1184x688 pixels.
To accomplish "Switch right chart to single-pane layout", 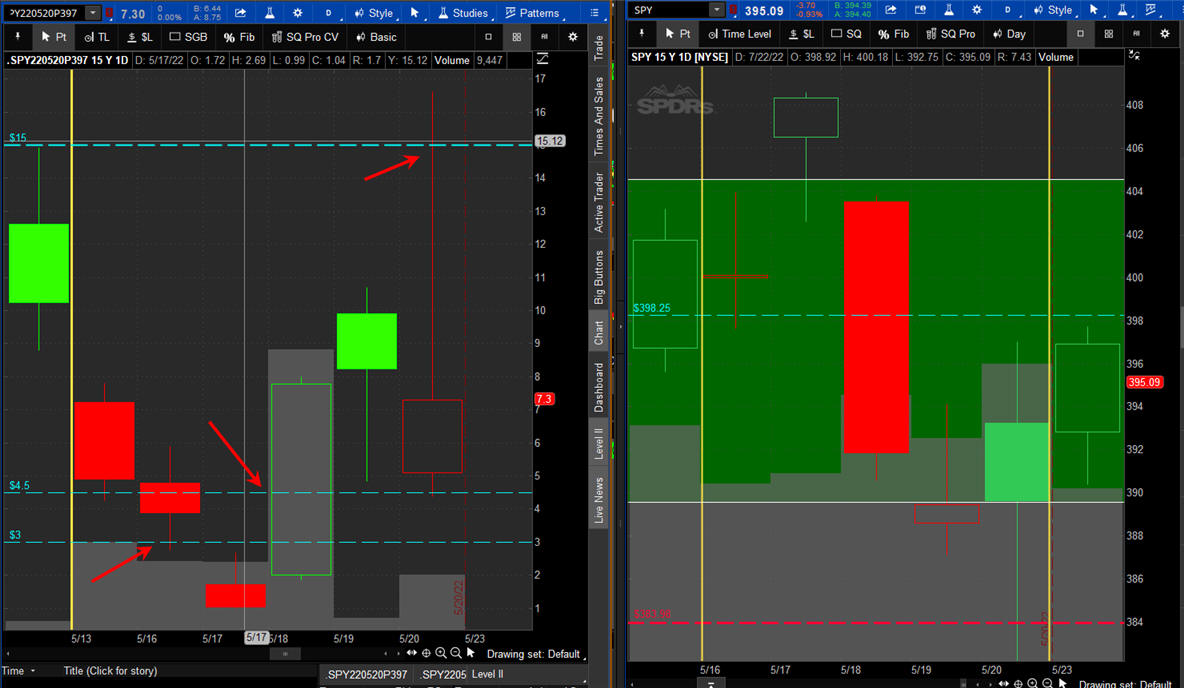I will [1081, 33].
